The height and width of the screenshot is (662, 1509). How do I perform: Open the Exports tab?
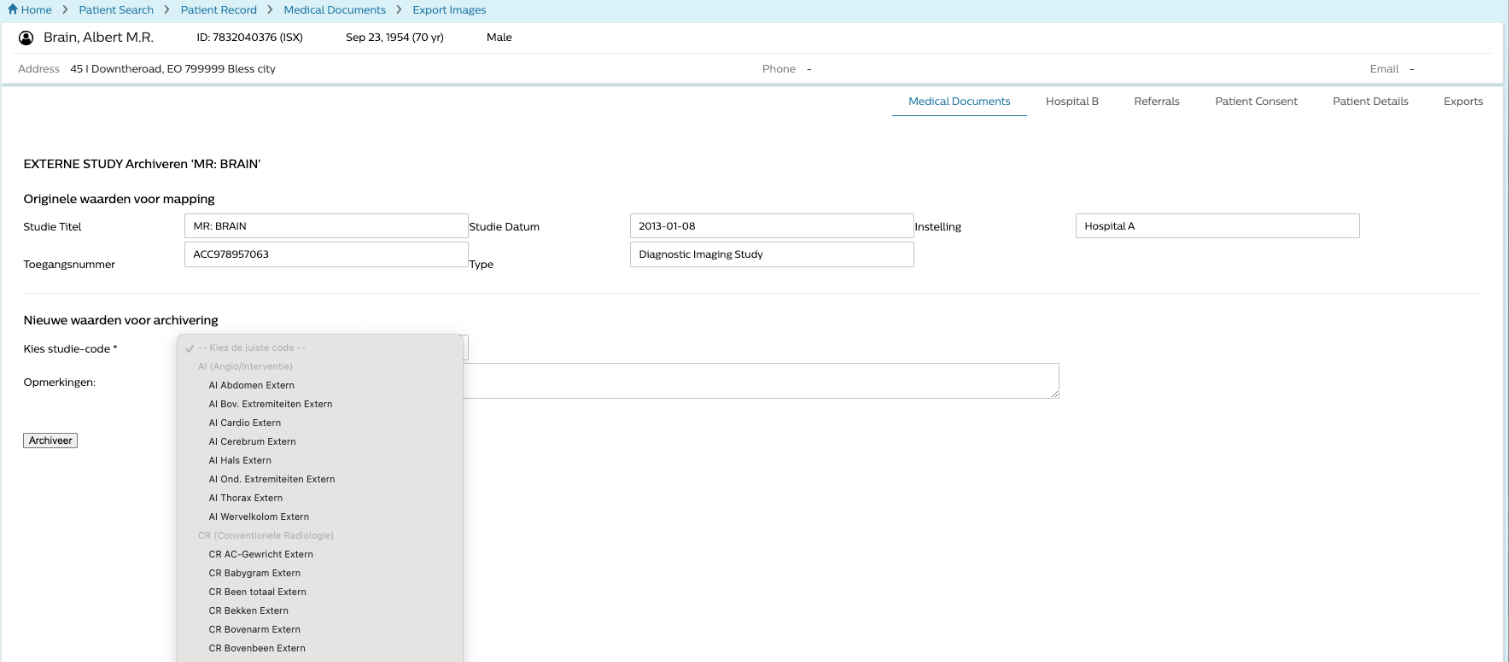1463,101
